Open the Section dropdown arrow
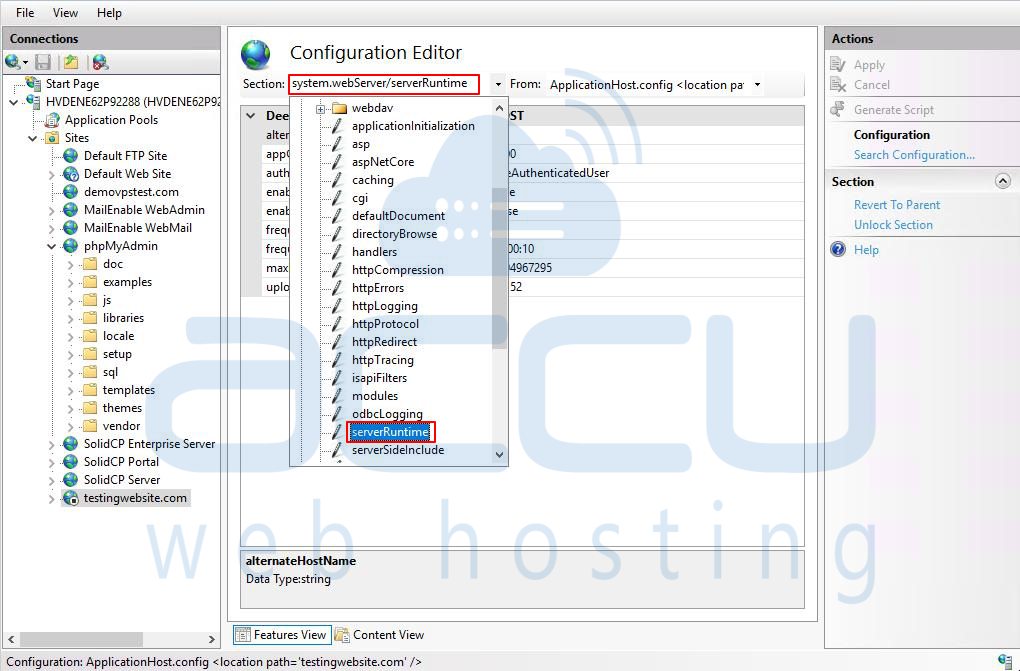Screen dimensions: 1020x671 498,84
